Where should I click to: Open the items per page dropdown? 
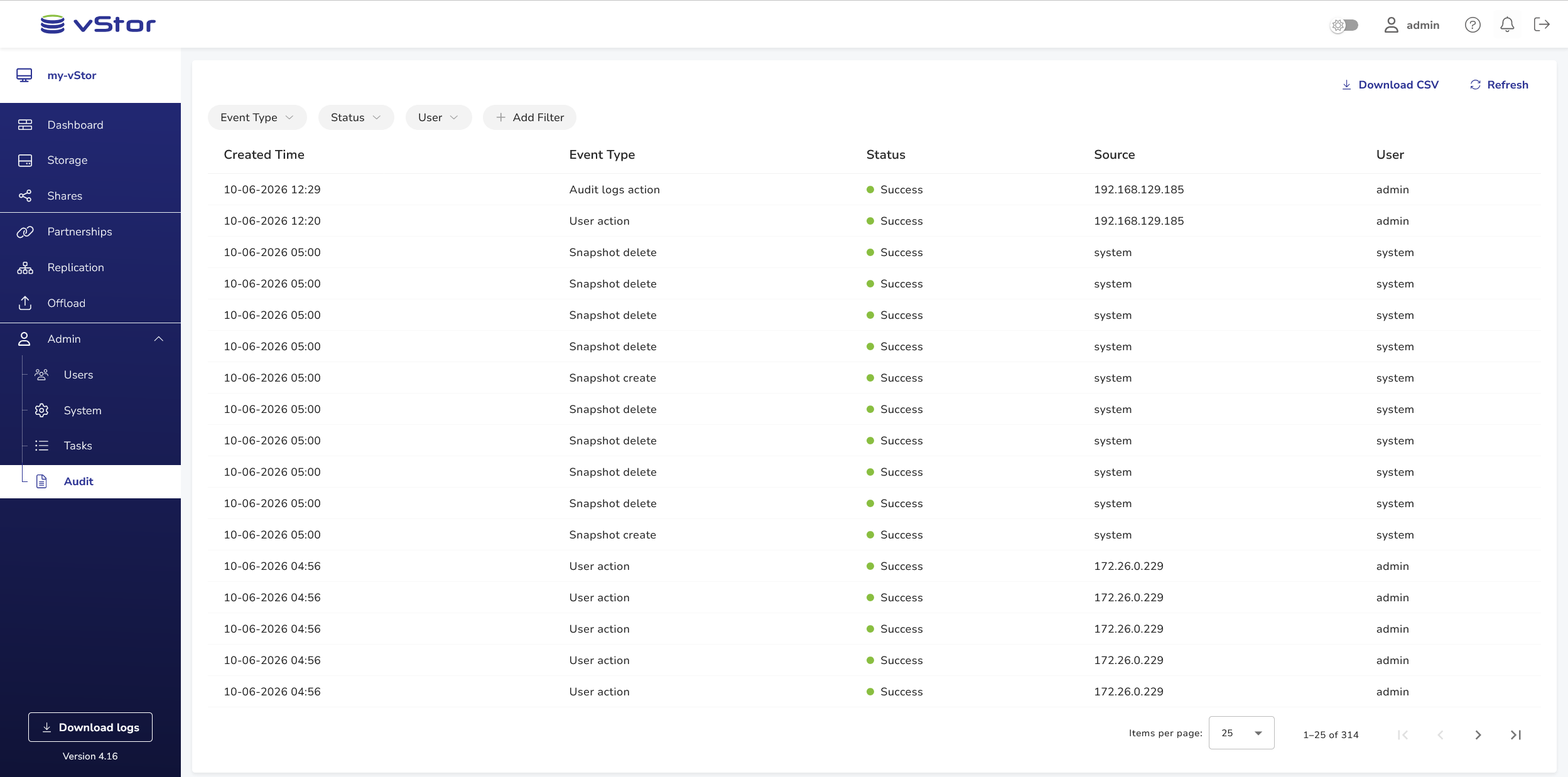click(x=1241, y=733)
